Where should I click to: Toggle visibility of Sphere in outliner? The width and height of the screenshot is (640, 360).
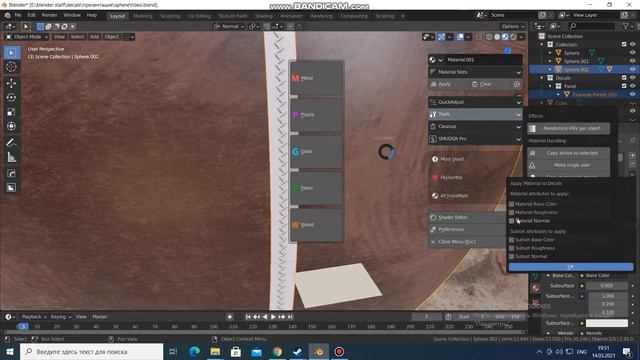coord(632,53)
